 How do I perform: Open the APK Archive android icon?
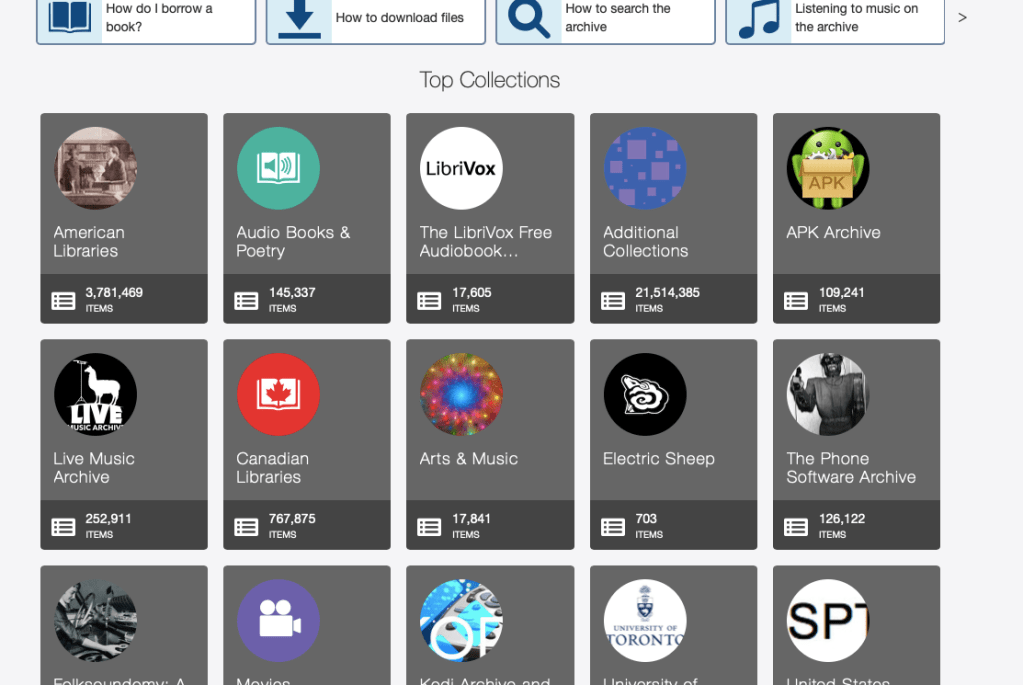(x=828, y=168)
